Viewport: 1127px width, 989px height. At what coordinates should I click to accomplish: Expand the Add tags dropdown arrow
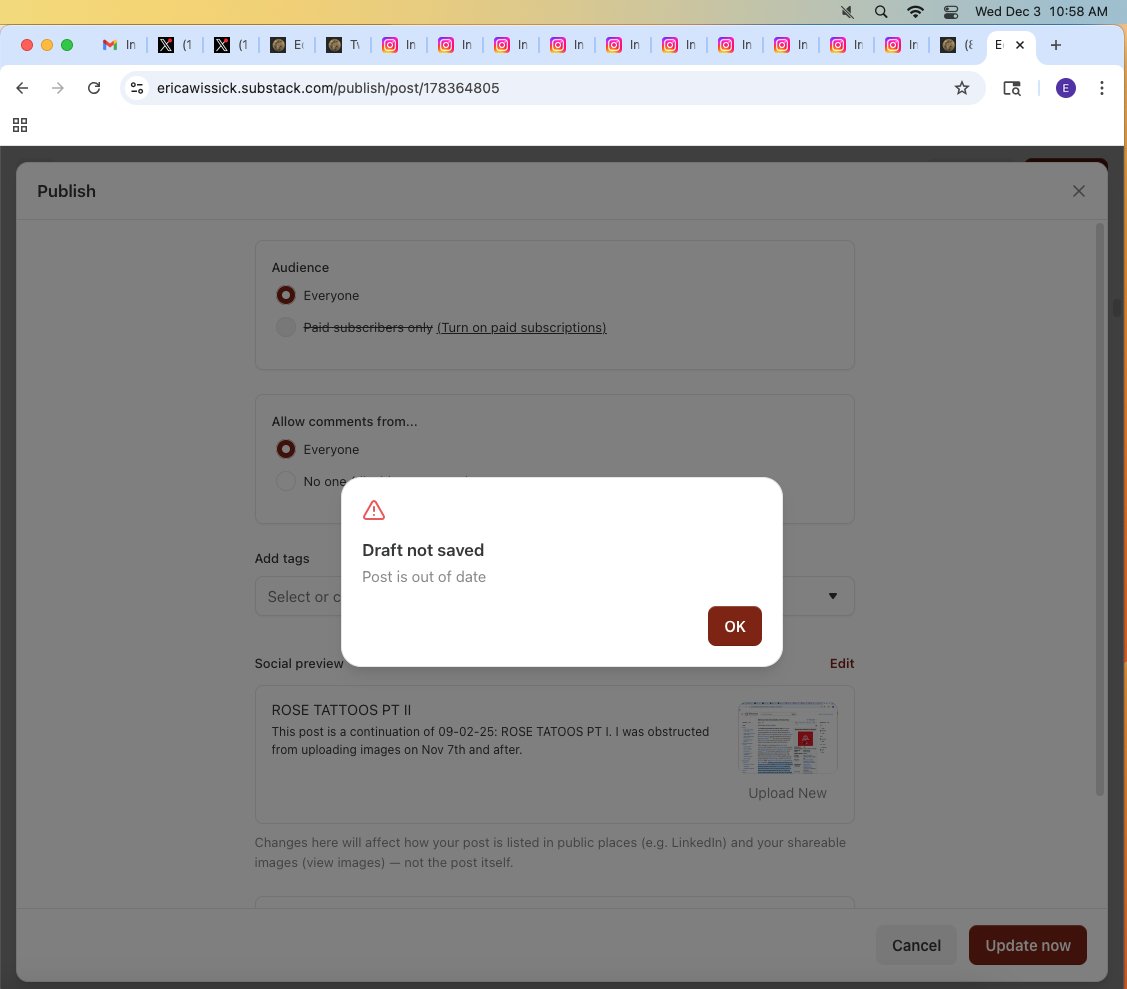[x=832, y=596]
